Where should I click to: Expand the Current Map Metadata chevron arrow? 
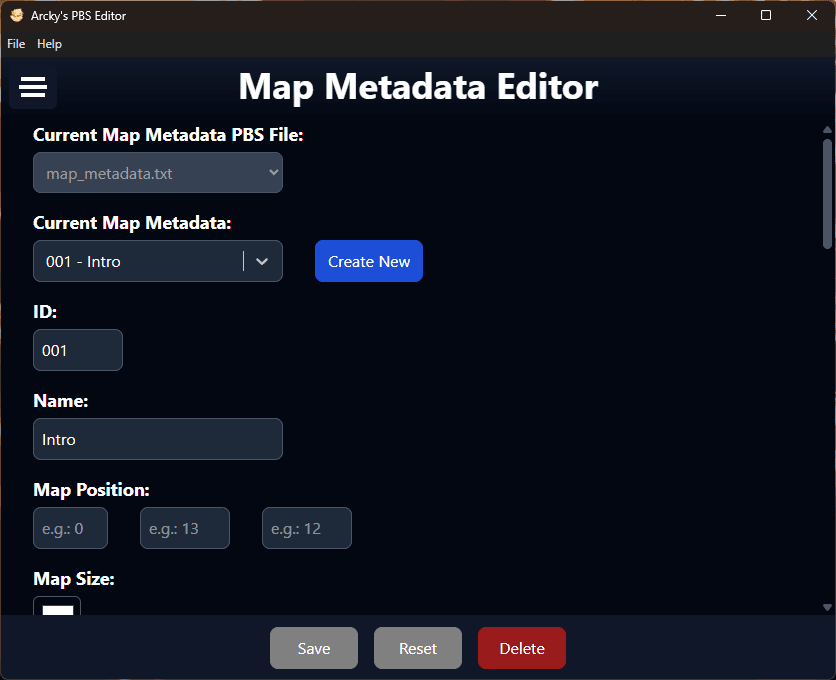point(262,261)
